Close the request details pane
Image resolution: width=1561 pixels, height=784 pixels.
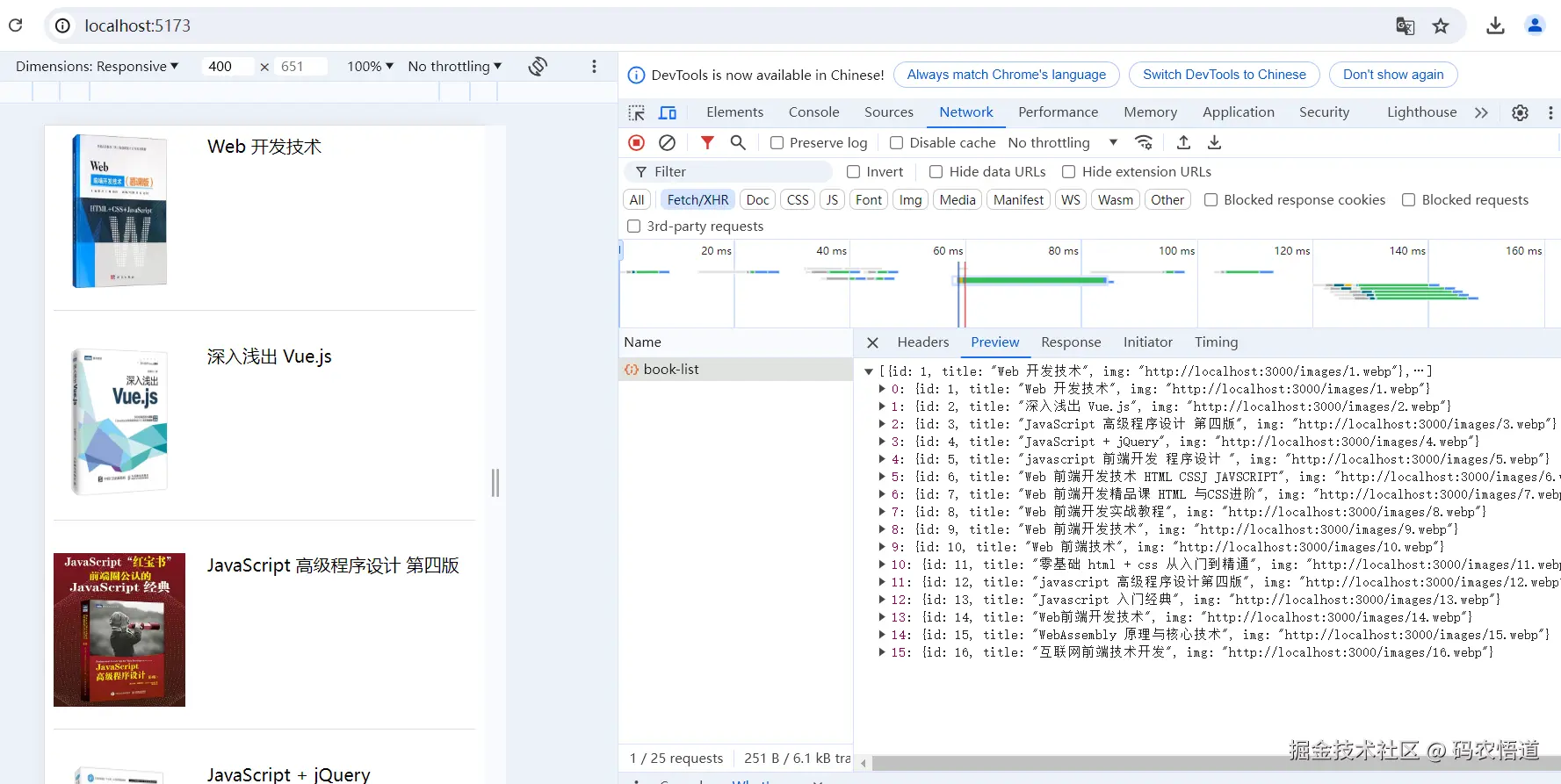point(872,342)
